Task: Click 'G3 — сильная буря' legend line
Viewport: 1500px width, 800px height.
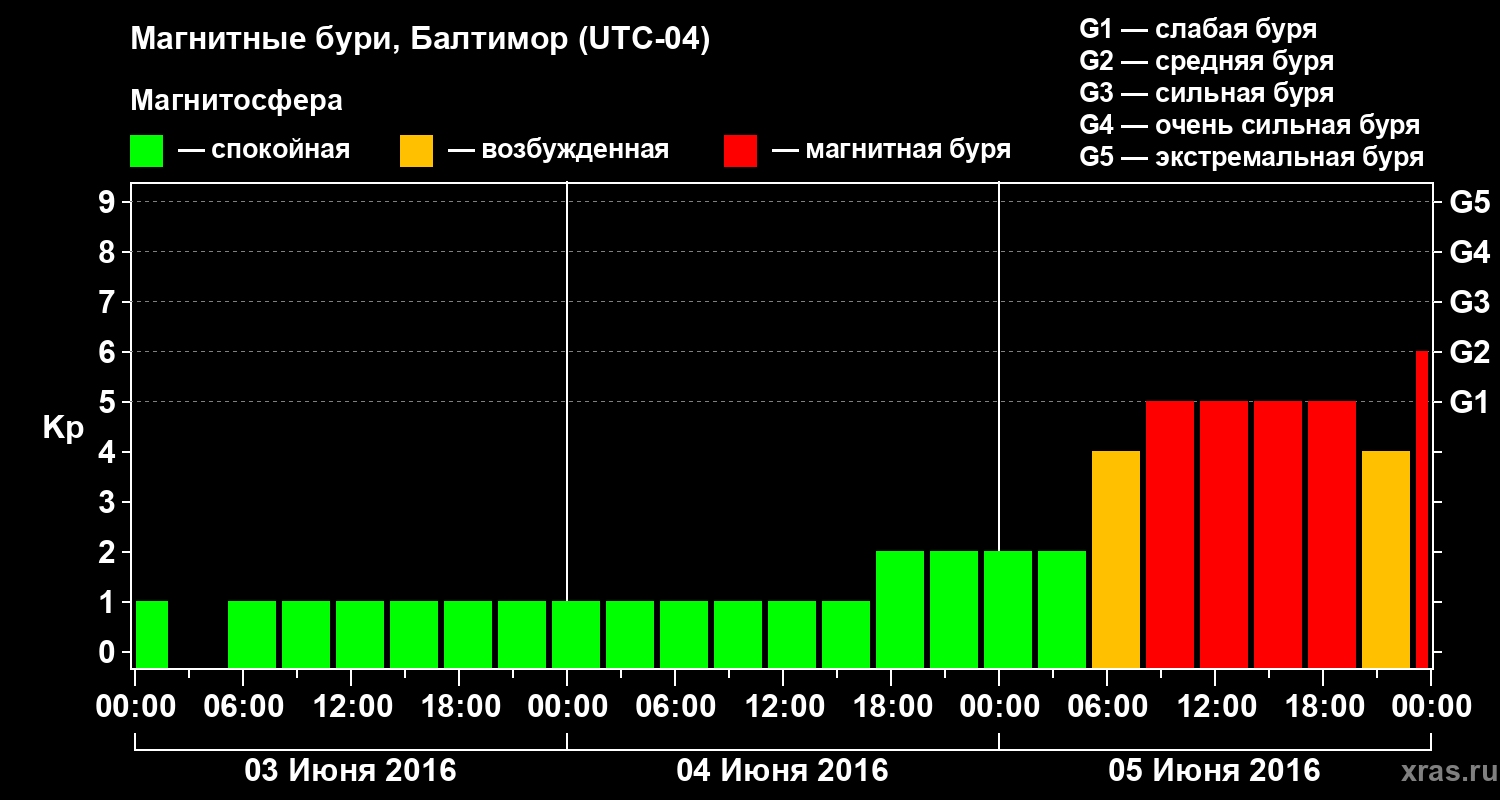Action: click(x=1207, y=93)
